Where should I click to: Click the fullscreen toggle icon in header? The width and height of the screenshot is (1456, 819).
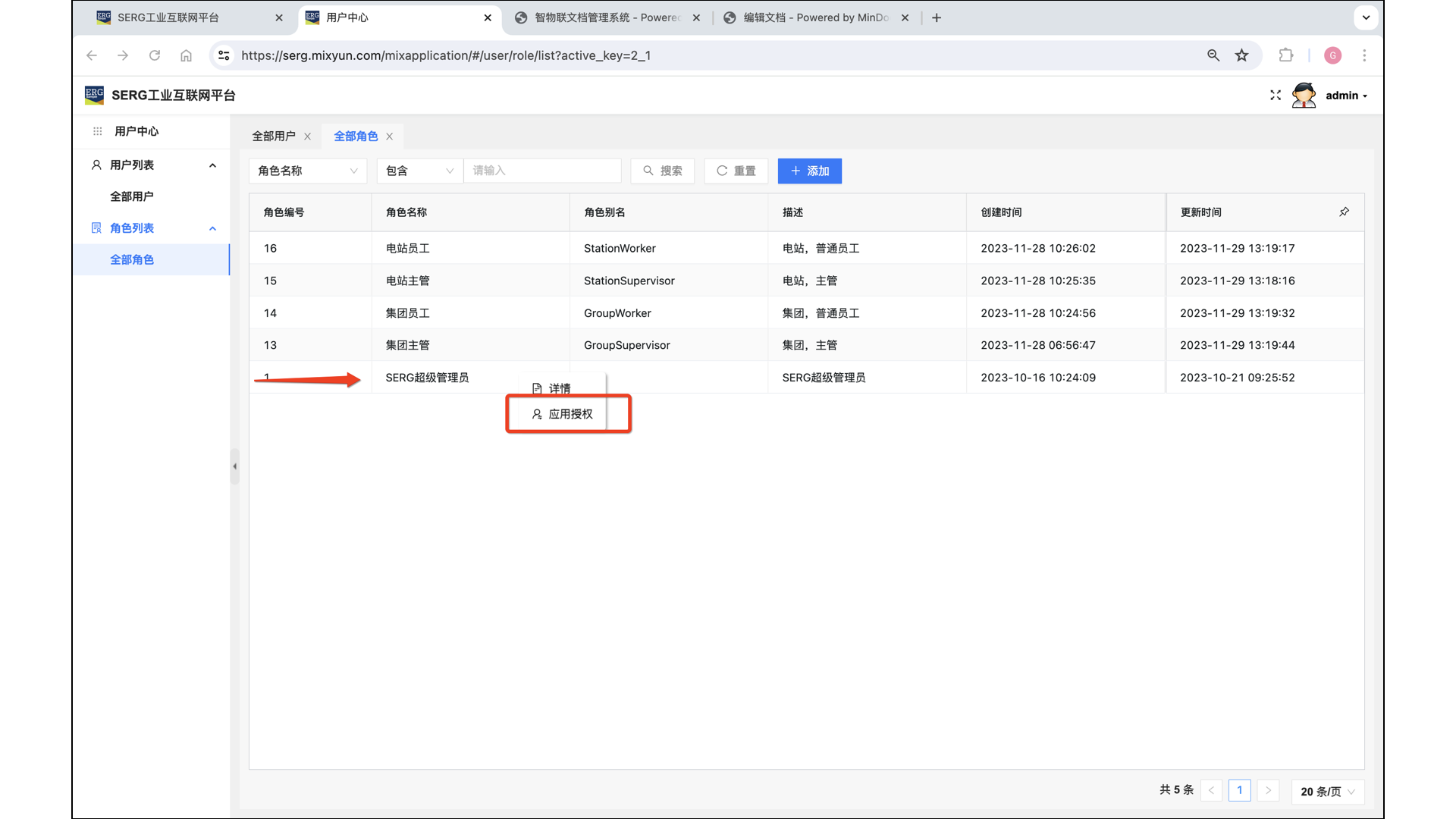tap(1276, 96)
